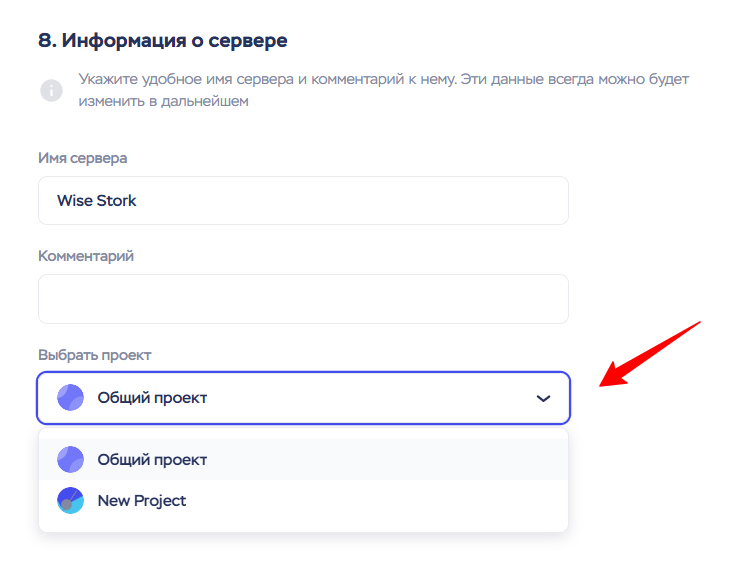Click the New Project text label in the list
This screenshot has width=731, height=567.
(142, 501)
